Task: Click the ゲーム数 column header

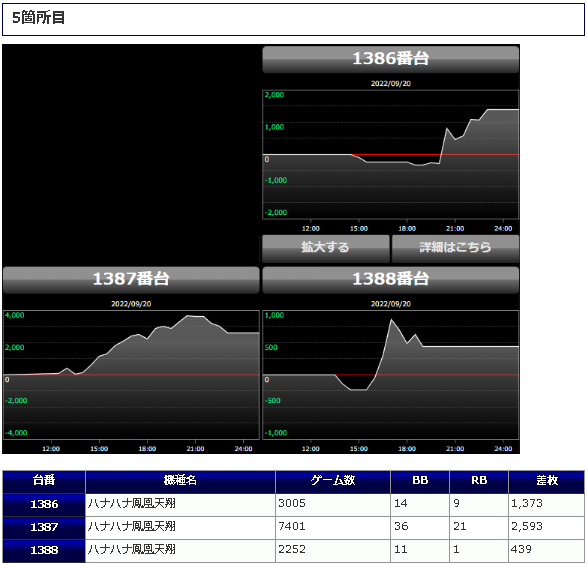Action: (333, 482)
